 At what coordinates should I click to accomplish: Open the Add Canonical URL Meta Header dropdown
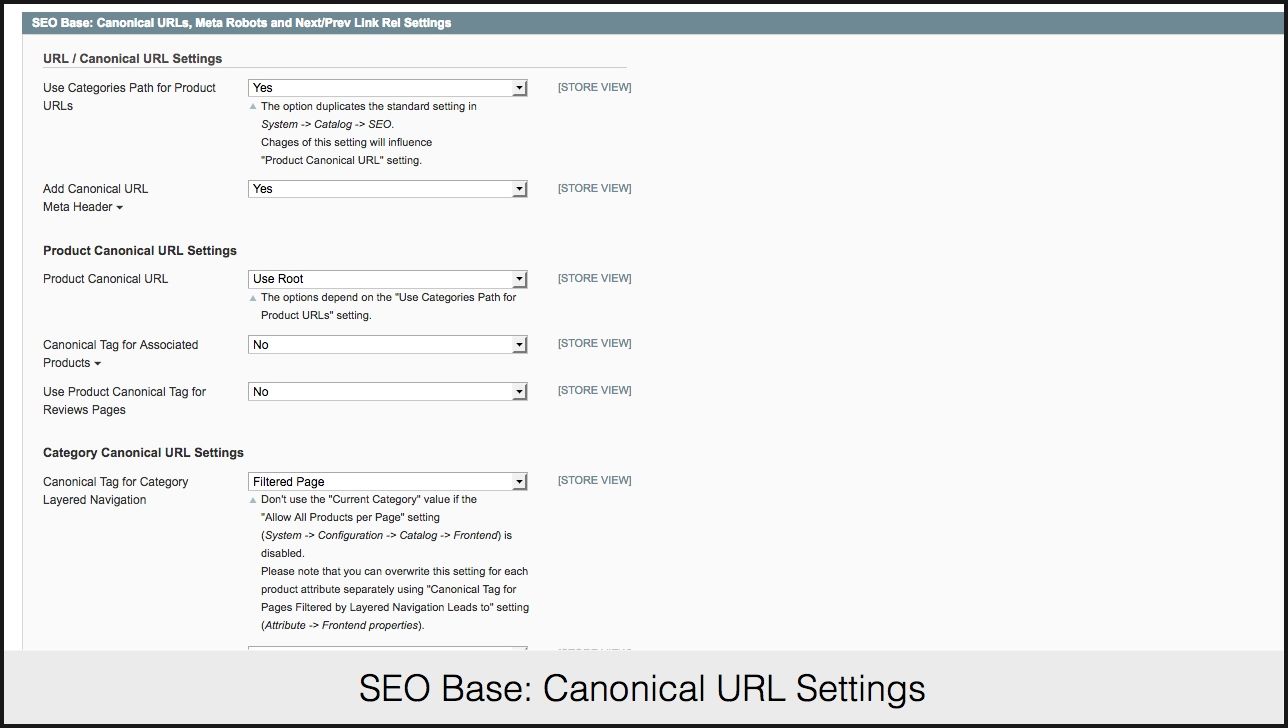[x=387, y=189]
